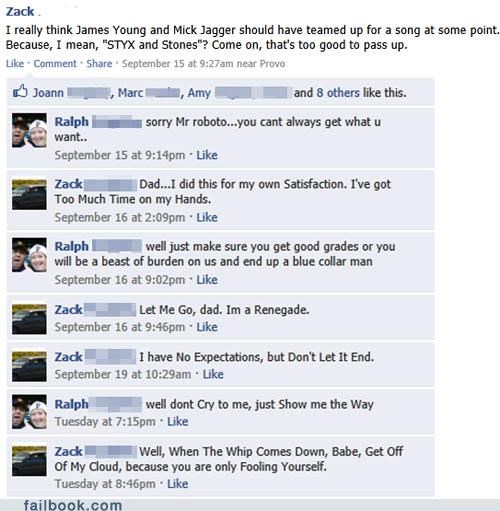Open Zack's avatar on the No Expectations comment

point(29,366)
